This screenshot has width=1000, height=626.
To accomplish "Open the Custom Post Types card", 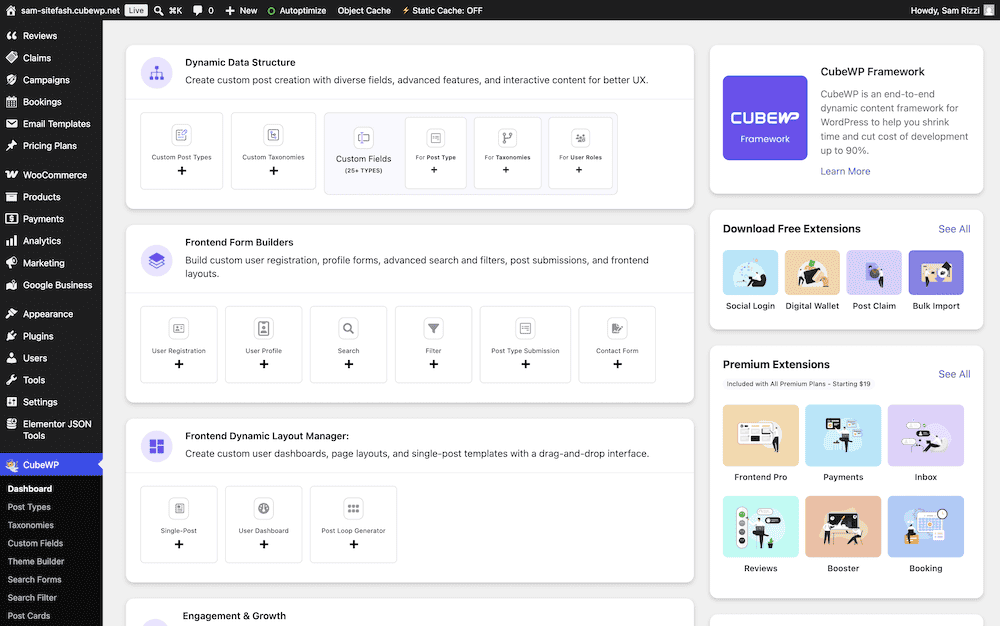I will tap(182, 151).
